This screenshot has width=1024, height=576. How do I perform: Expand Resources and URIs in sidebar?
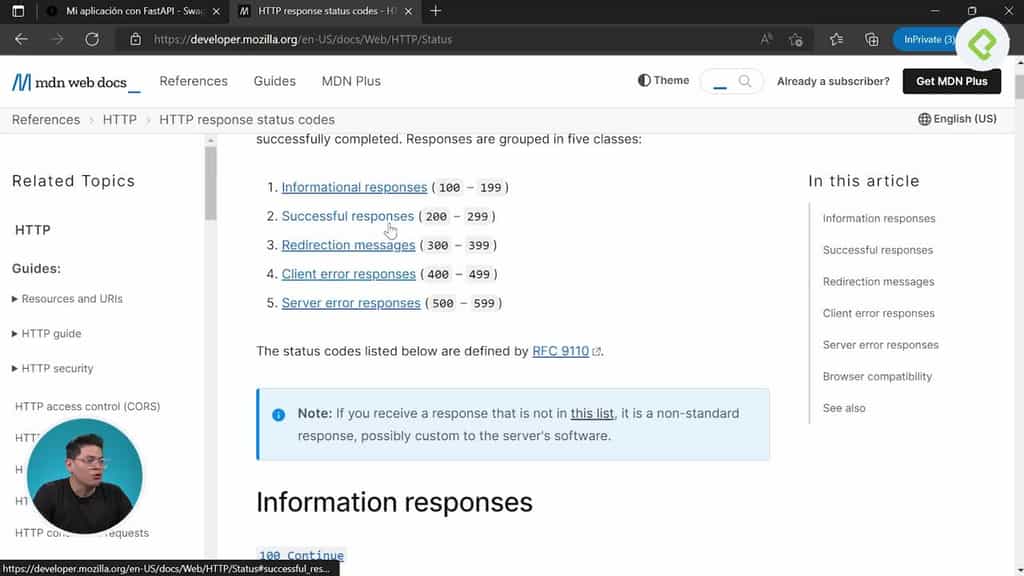[x=66, y=299]
